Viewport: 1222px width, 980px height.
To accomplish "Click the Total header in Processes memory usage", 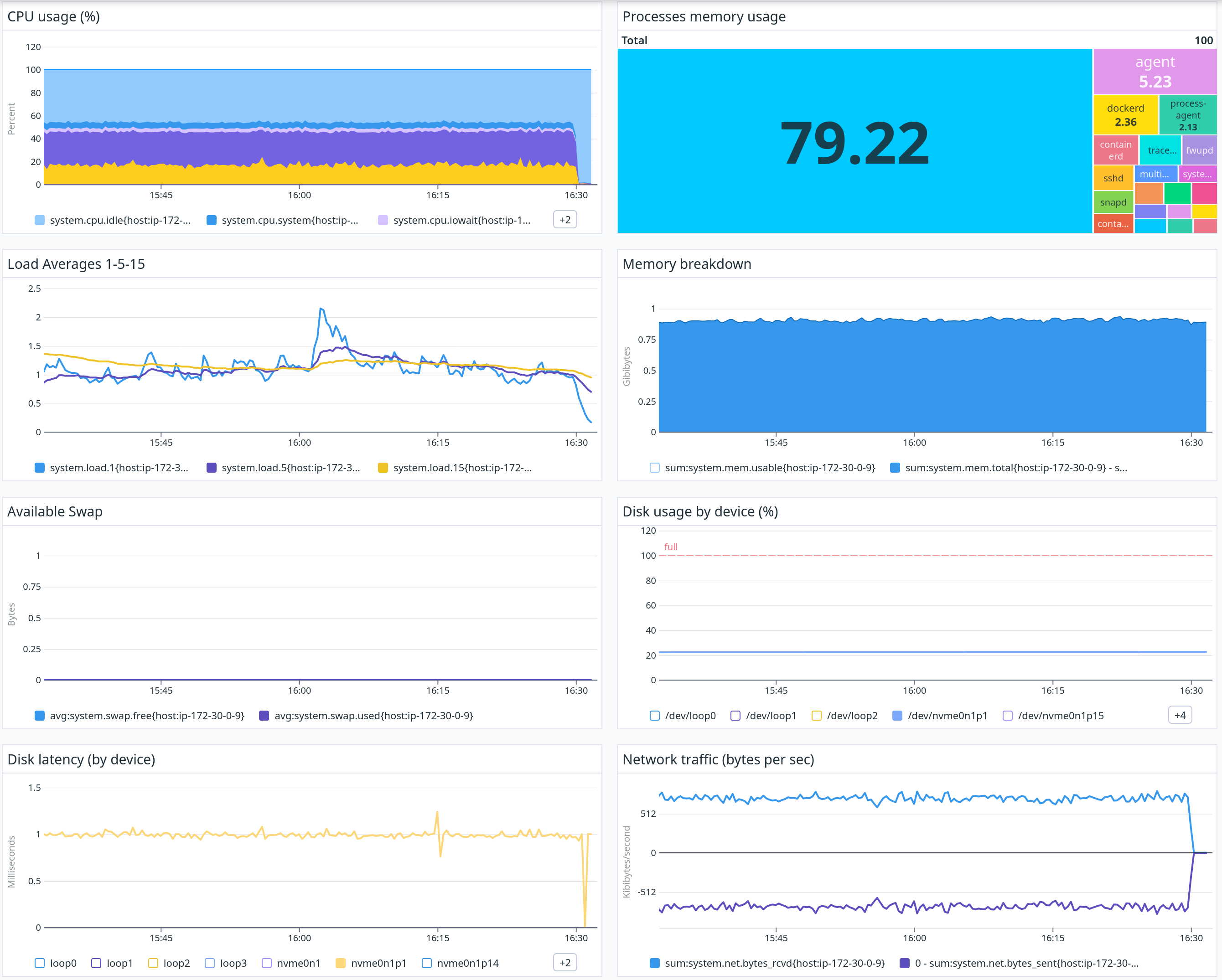I will (634, 40).
